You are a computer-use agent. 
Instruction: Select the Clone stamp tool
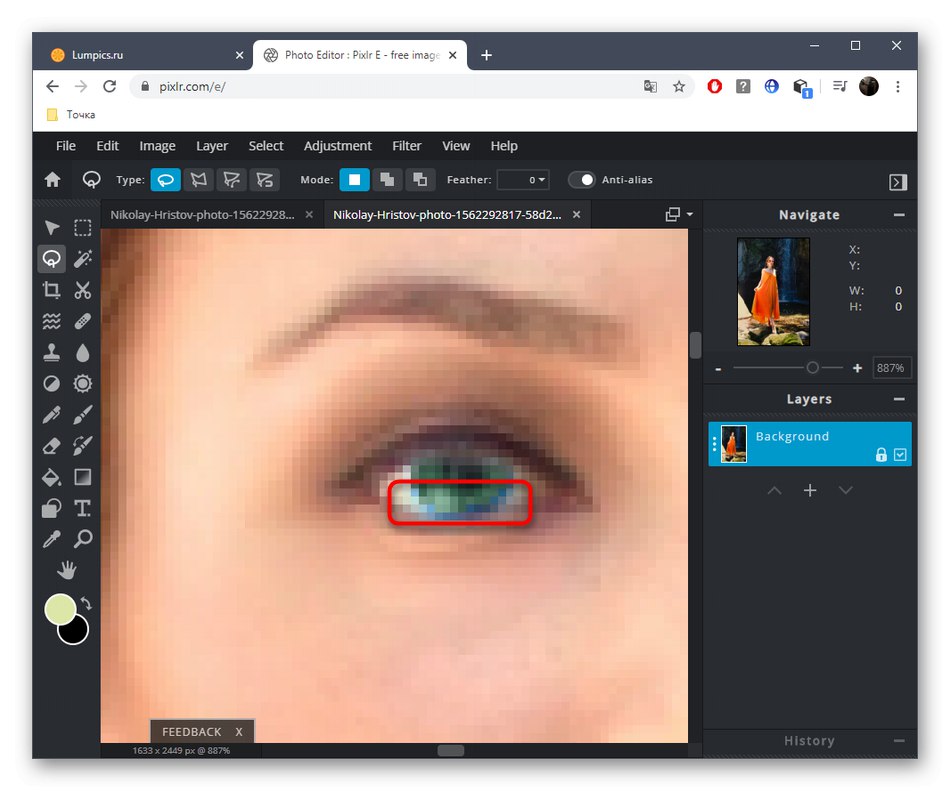(x=52, y=352)
